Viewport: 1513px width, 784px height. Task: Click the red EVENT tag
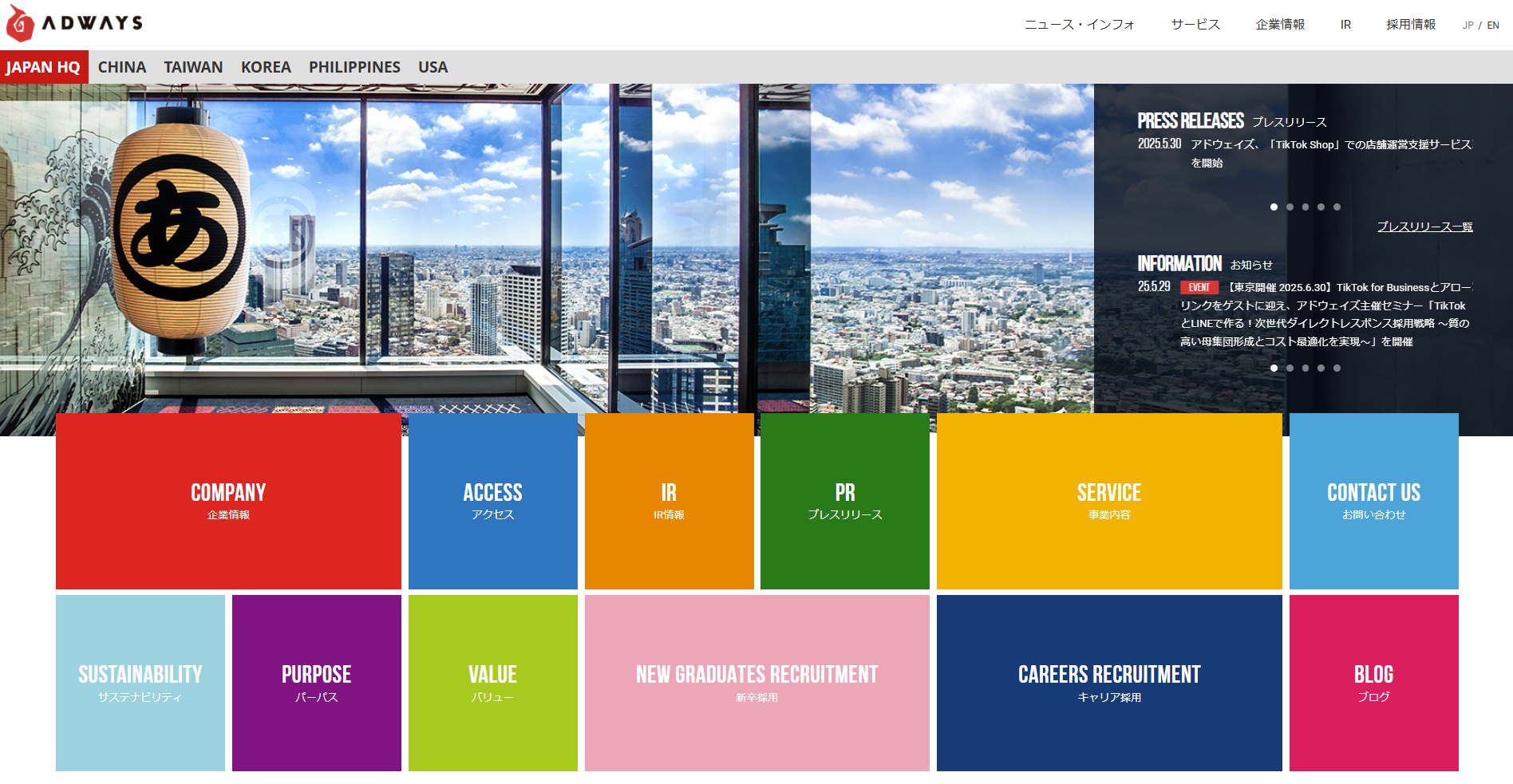coord(1199,287)
